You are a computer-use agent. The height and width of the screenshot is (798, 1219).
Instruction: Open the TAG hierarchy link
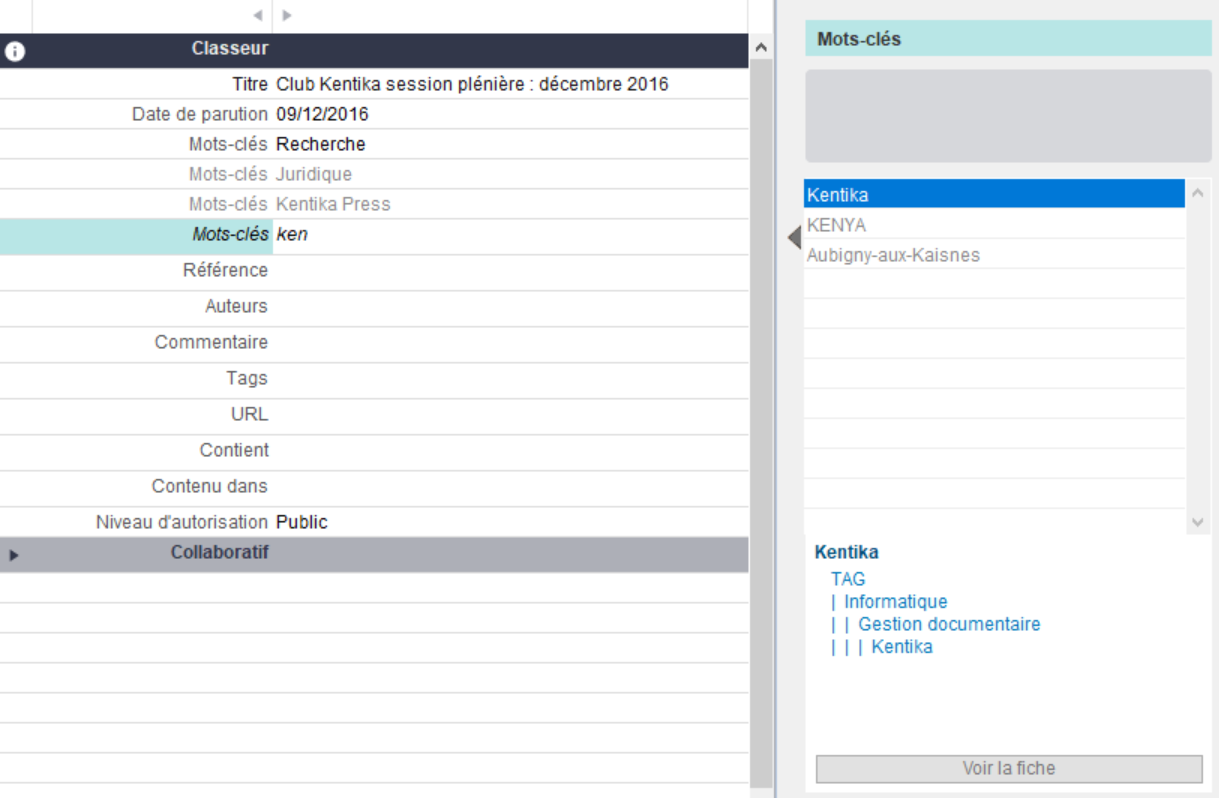[x=848, y=579]
